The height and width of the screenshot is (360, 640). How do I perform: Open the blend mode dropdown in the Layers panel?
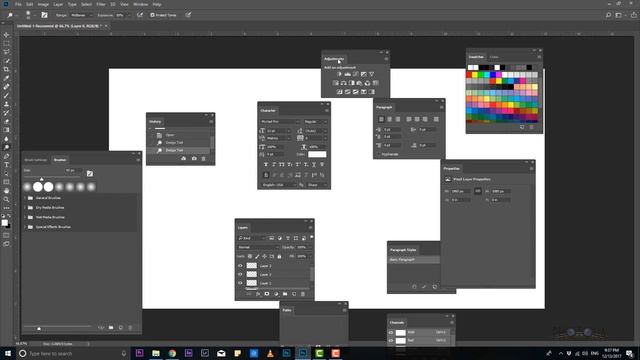(x=258, y=247)
